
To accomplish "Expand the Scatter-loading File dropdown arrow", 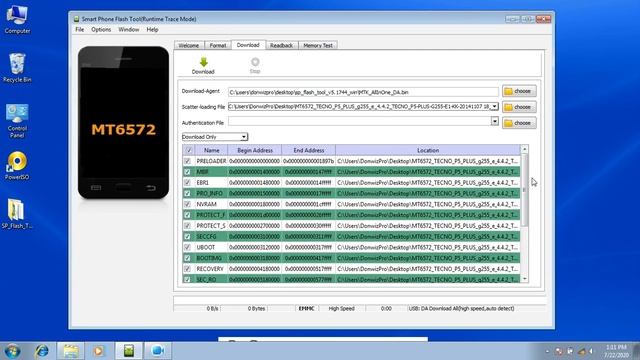I will tap(494, 107).
